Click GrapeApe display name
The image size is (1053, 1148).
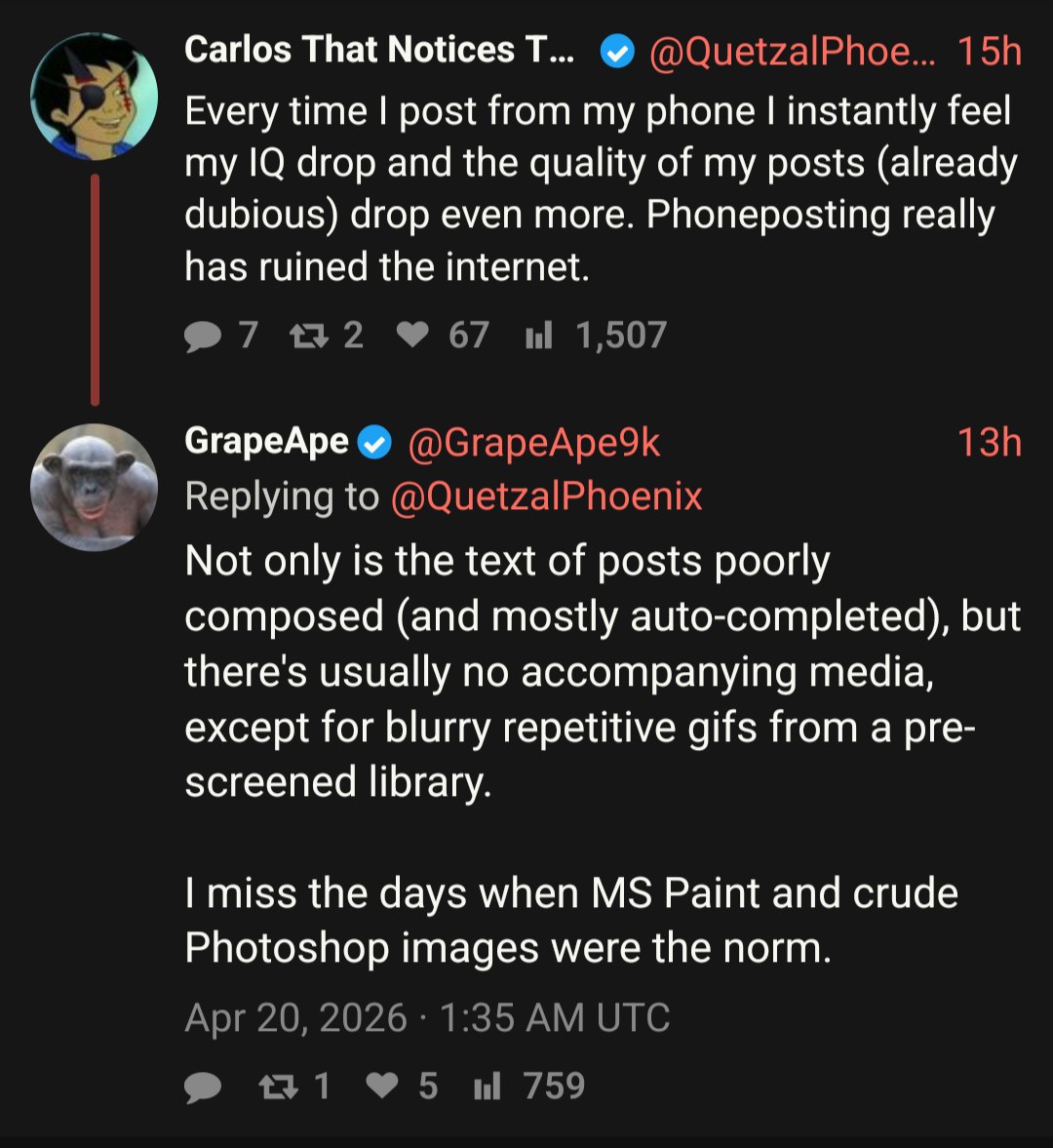tap(266, 442)
